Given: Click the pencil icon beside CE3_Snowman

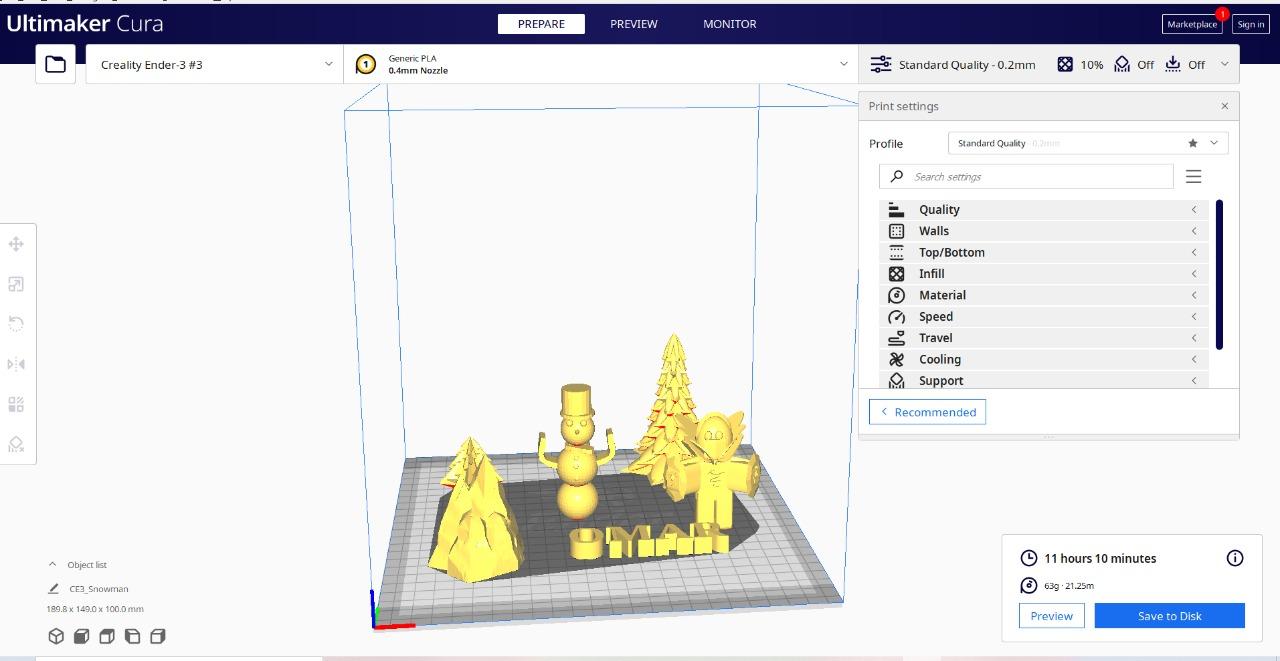Looking at the screenshot, I should pyautogui.click(x=53, y=589).
